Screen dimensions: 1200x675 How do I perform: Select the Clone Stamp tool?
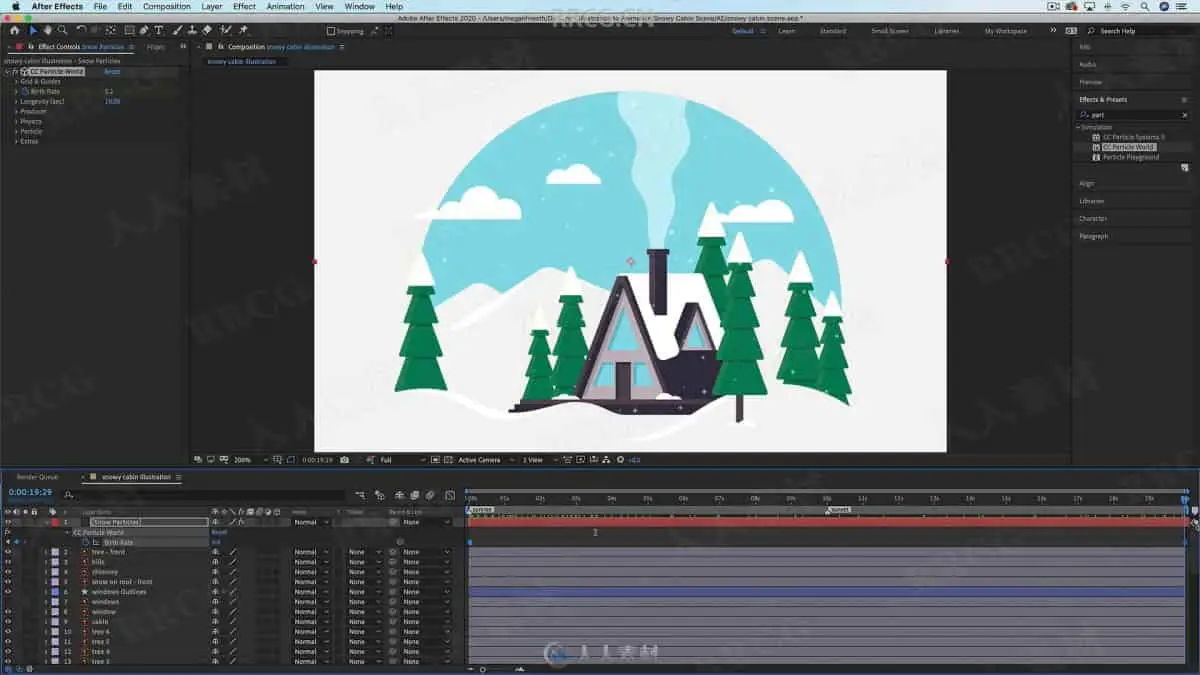192,31
